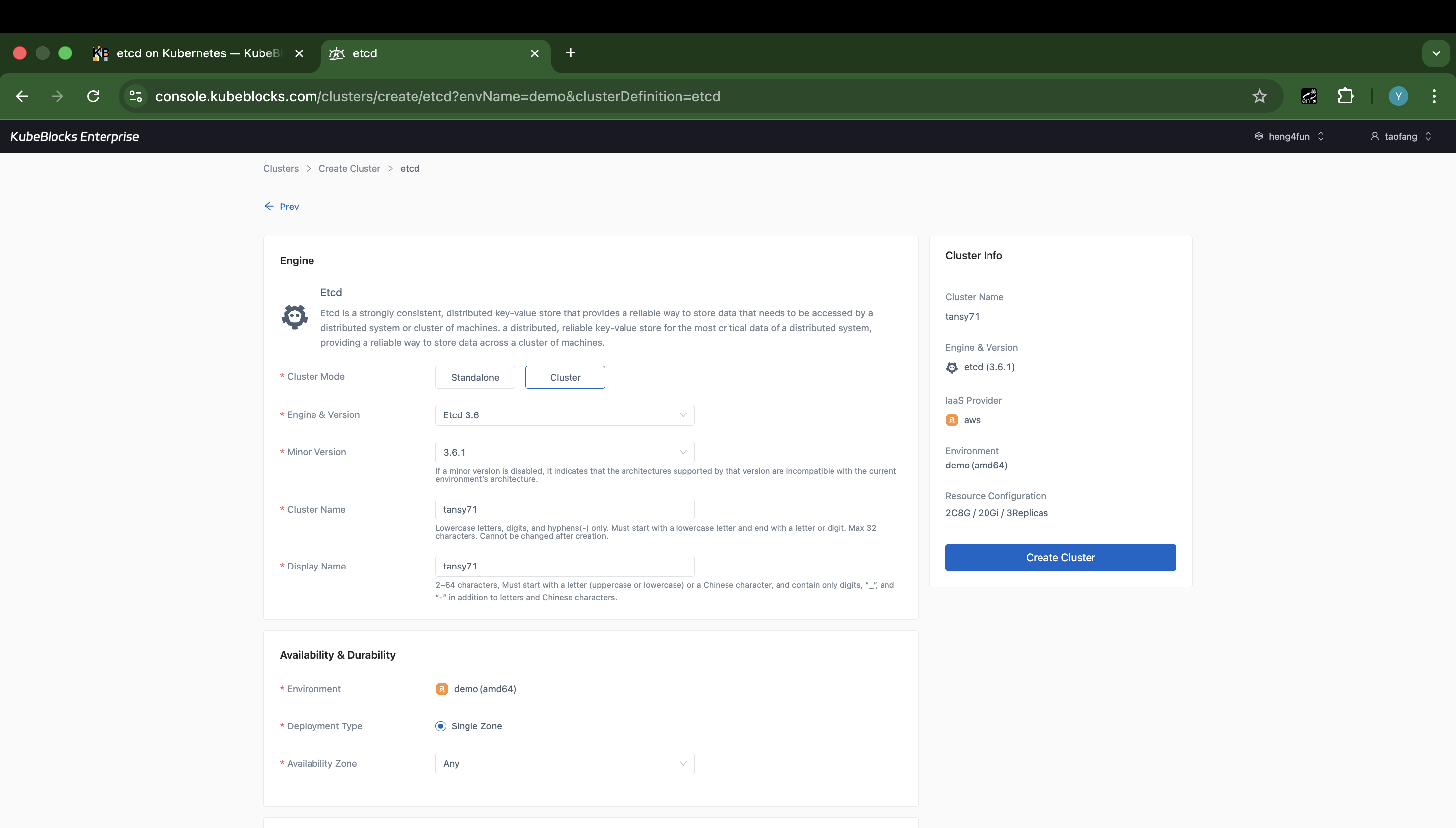The width and height of the screenshot is (1456, 828).
Task: Open the Extensions puzzle icon
Action: click(1345, 96)
